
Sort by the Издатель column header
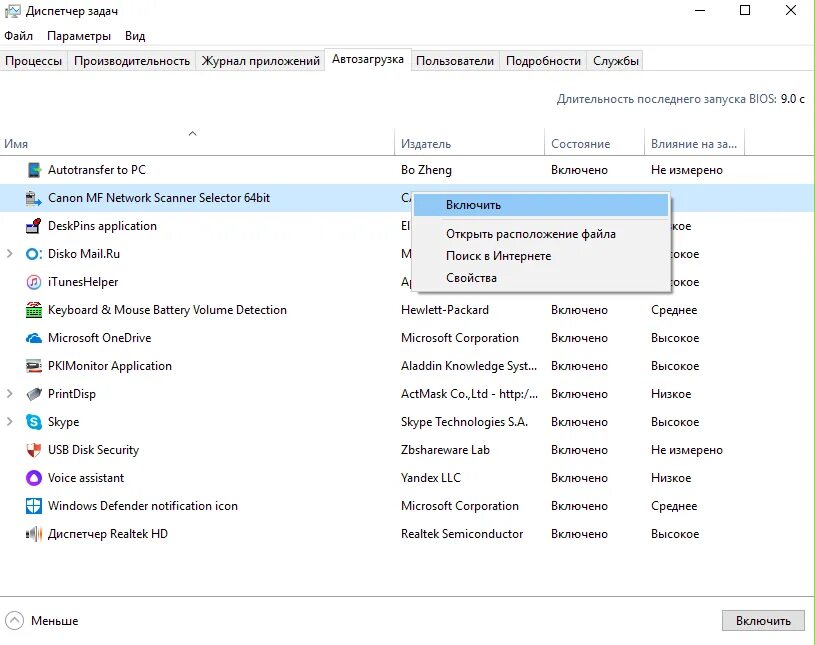coord(470,141)
